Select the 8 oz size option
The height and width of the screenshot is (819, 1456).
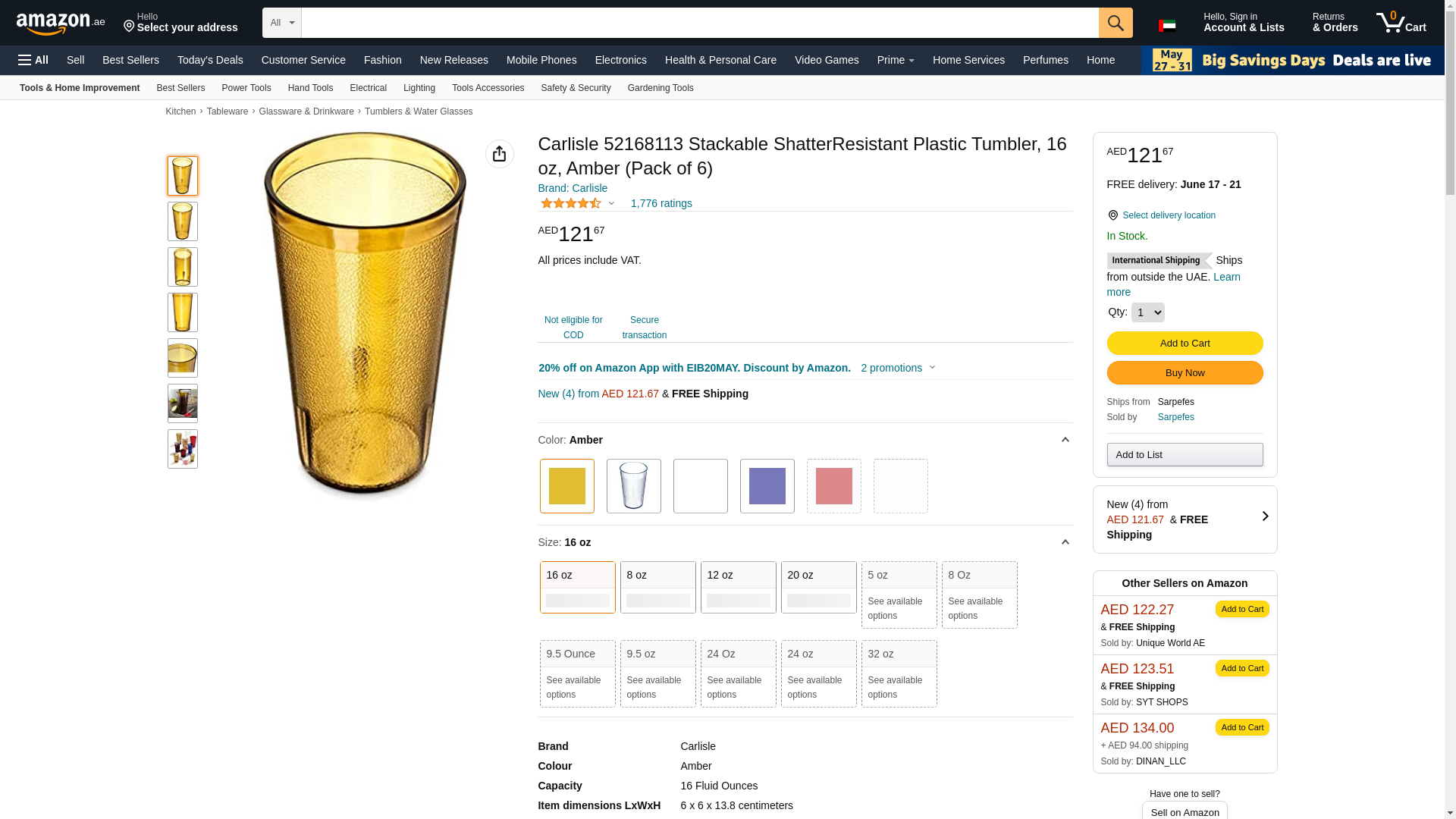pyautogui.click(x=657, y=587)
